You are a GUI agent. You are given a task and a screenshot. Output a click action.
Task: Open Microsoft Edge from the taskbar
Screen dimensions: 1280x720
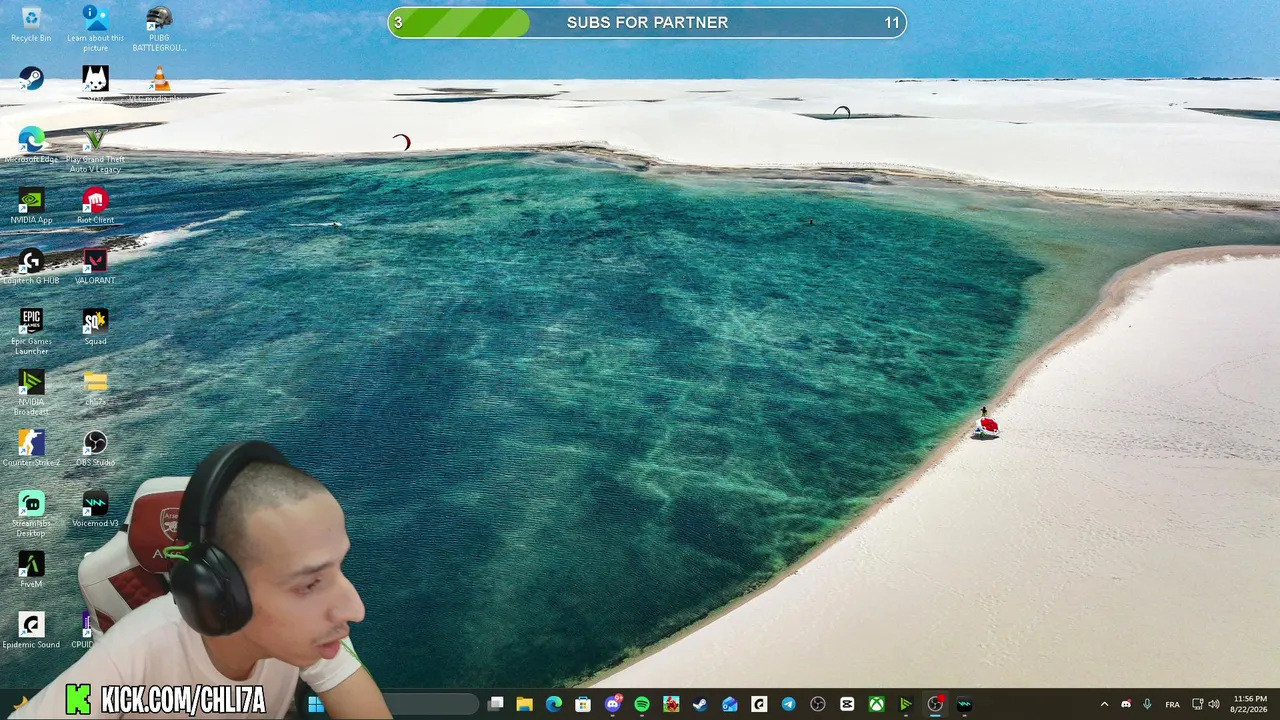coord(553,704)
